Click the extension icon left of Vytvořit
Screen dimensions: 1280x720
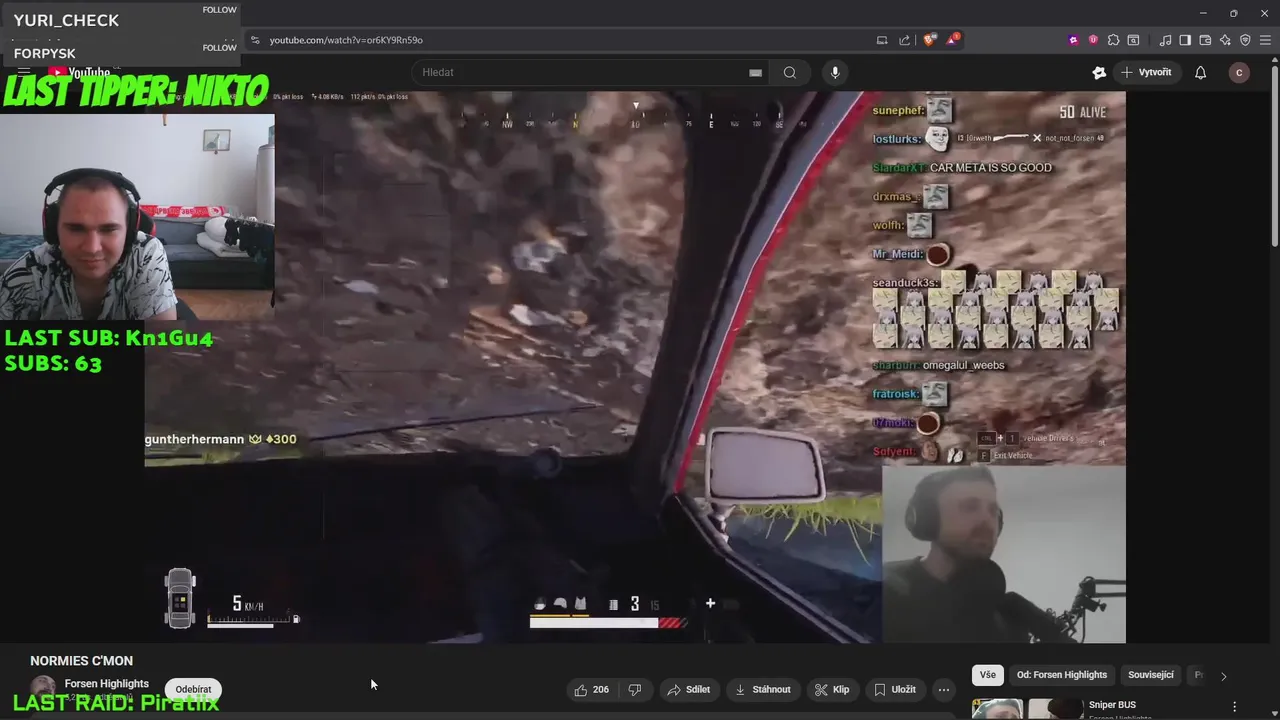point(1099,72)
